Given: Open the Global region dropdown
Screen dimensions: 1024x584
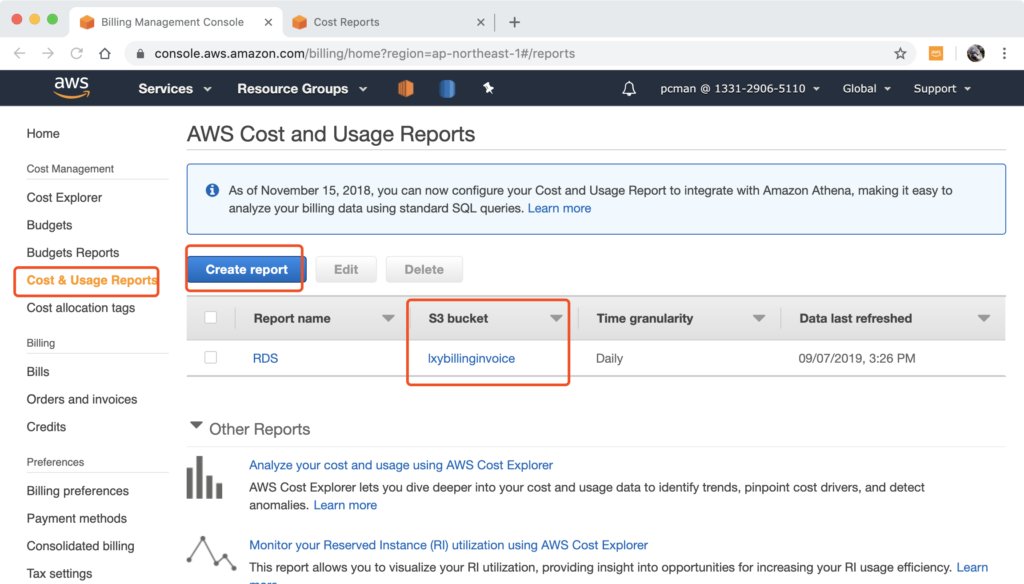Looking at the screenshot, I should (x=866, y=88).
